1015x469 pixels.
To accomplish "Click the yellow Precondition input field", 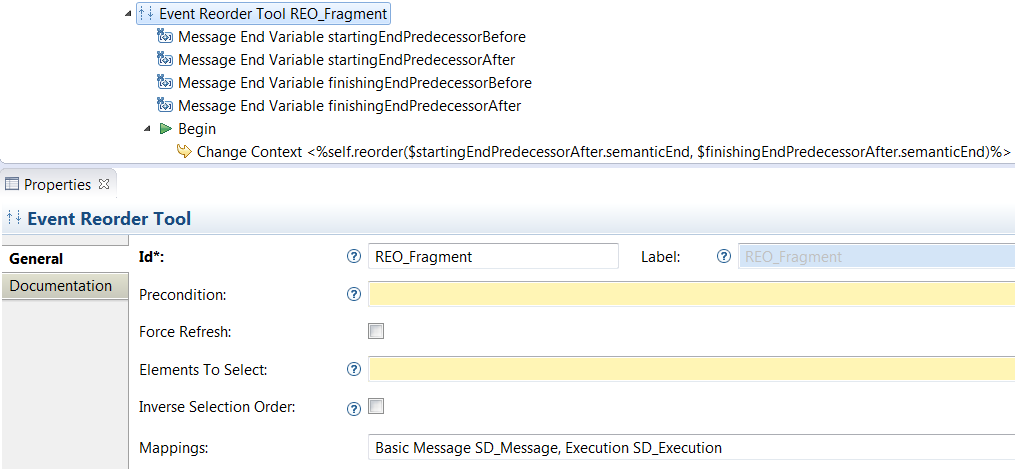I will pyautogui.click(x=690, y=295).
